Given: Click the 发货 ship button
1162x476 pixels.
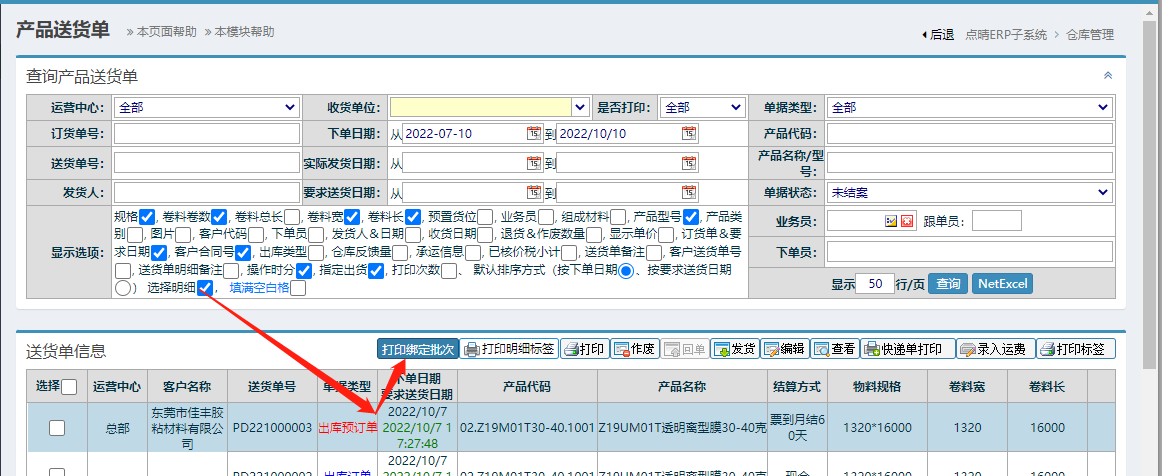Looking at the screenshot, I should 734,348.
